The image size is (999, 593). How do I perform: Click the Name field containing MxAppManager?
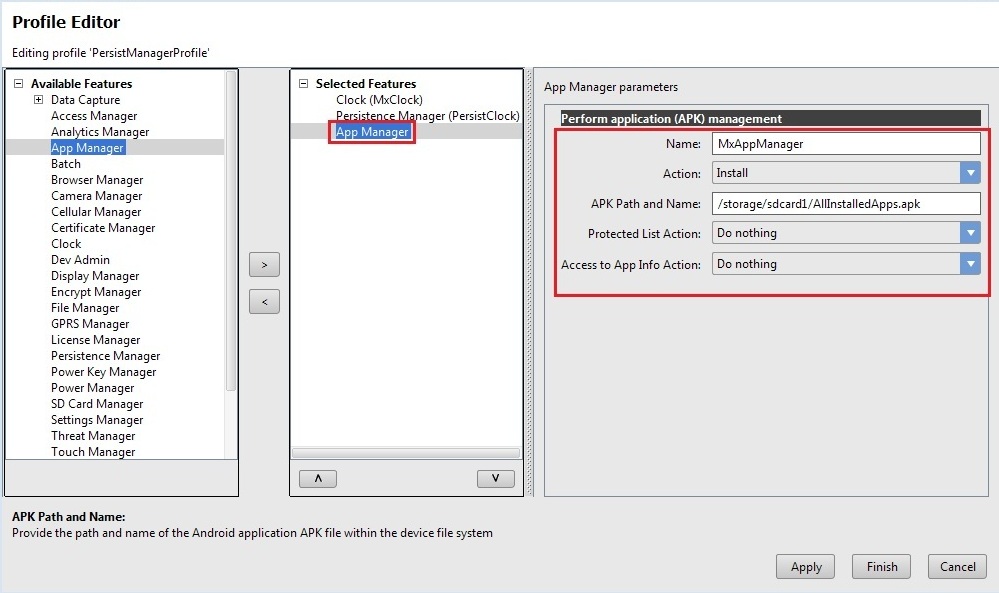[x=845, y=143]
